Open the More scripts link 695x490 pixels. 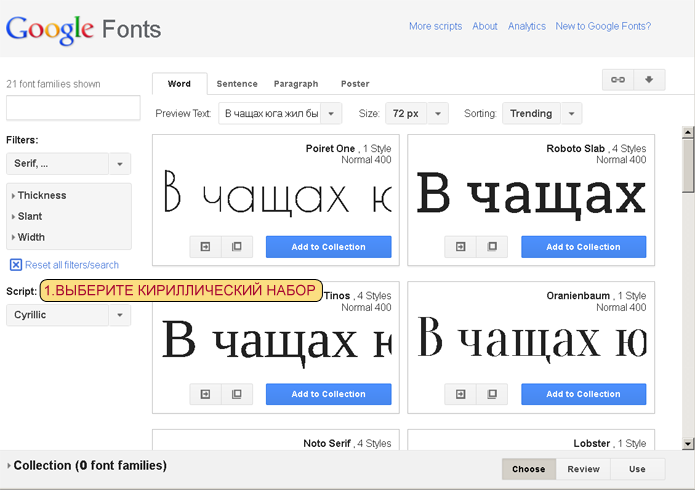pos(435,26)
